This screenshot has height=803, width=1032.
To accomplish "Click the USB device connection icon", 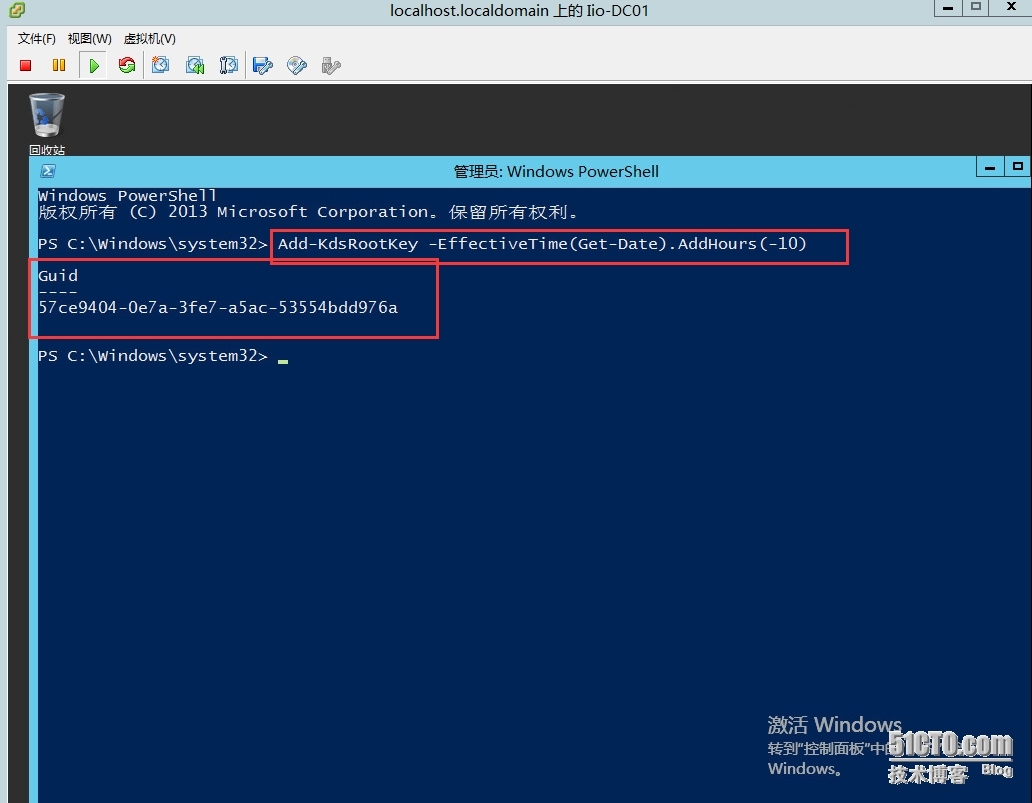I will [x=331, y=65].
